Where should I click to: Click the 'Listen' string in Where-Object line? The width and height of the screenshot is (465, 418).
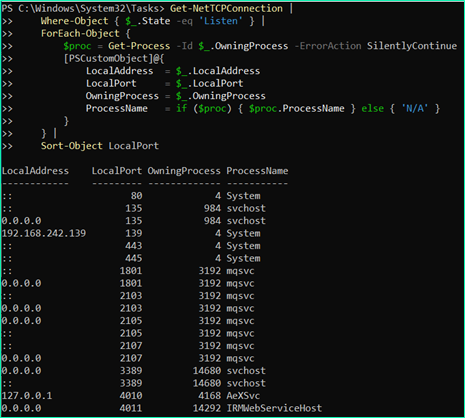pos(221,21)
